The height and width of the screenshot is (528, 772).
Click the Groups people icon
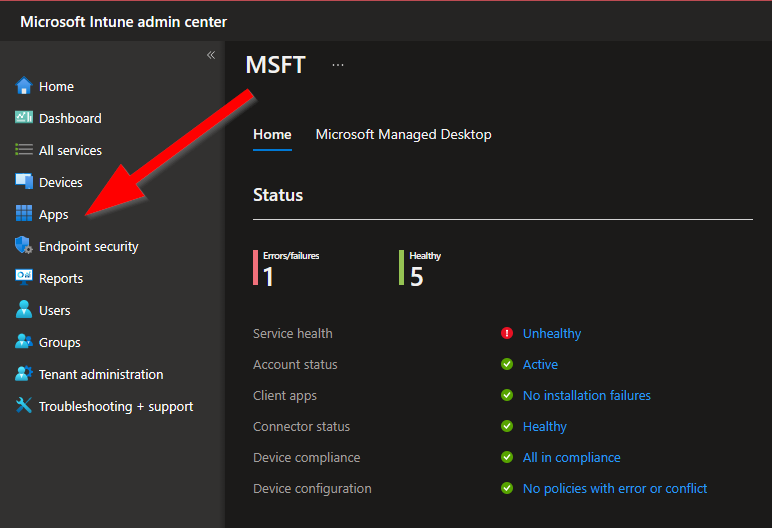(x=24, y=341)
